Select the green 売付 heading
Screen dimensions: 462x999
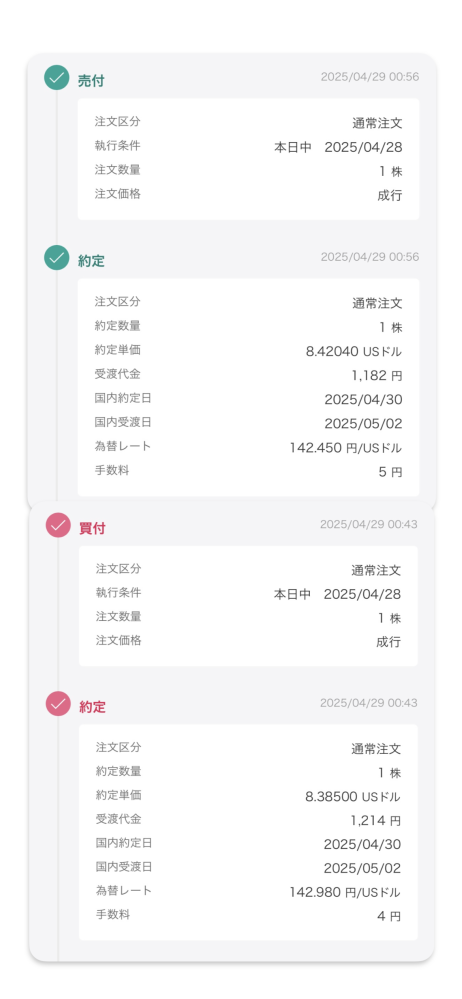coord(91,81)
